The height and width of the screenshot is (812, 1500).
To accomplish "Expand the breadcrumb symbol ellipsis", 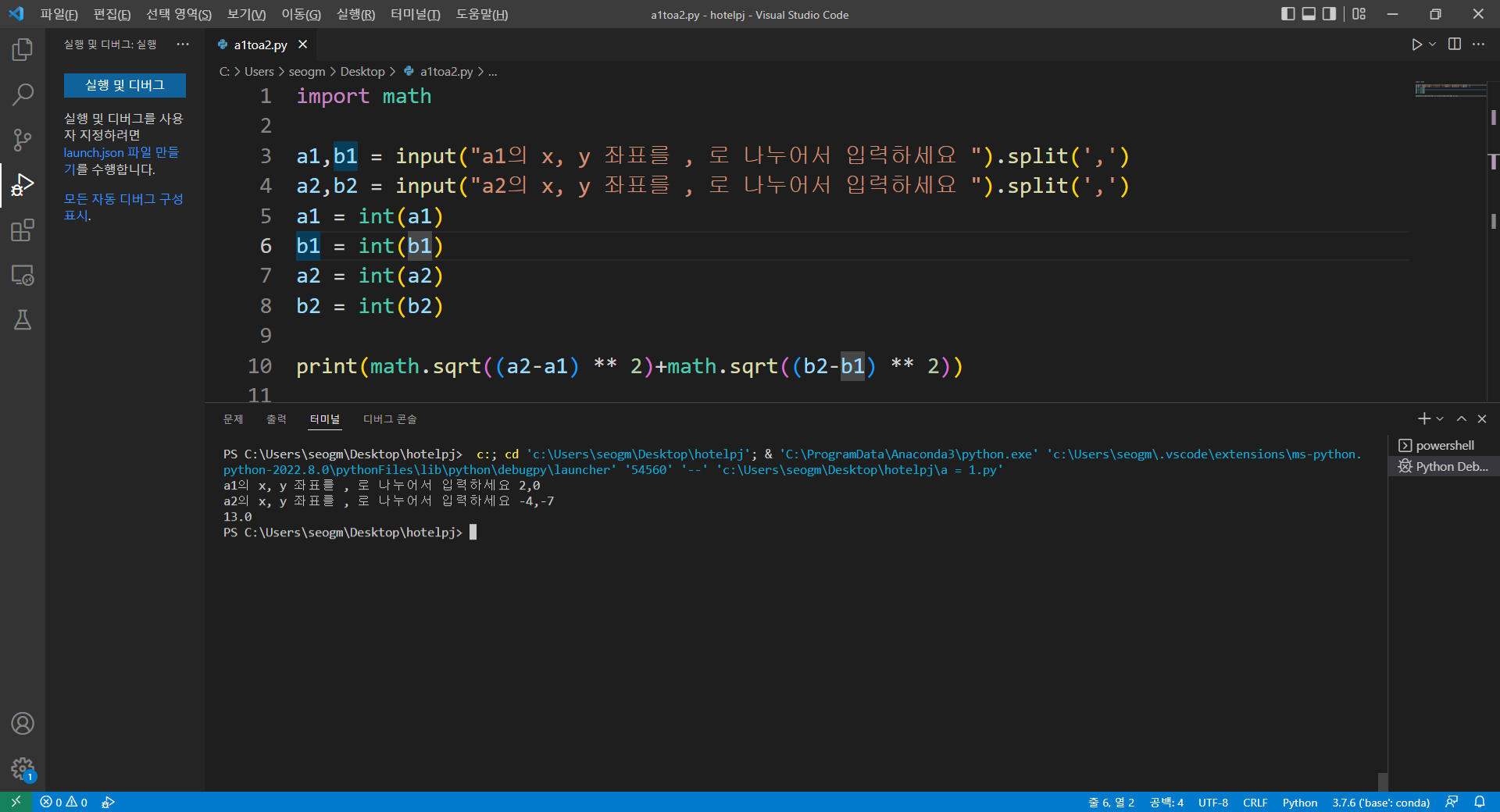I will click(x=492, y=72).
